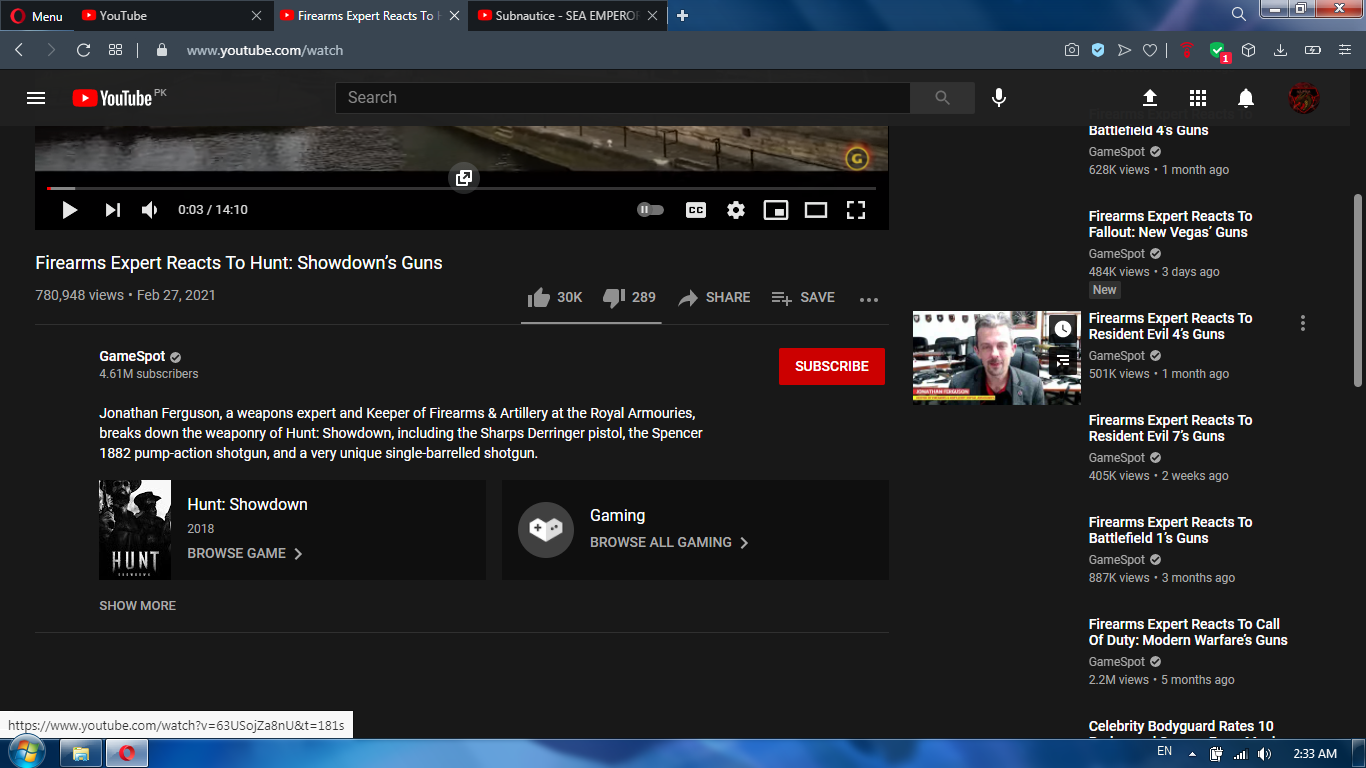
Task: Open the YouTube hamburger guide menu
Action: pyautogui.click(x=36, y=98)
